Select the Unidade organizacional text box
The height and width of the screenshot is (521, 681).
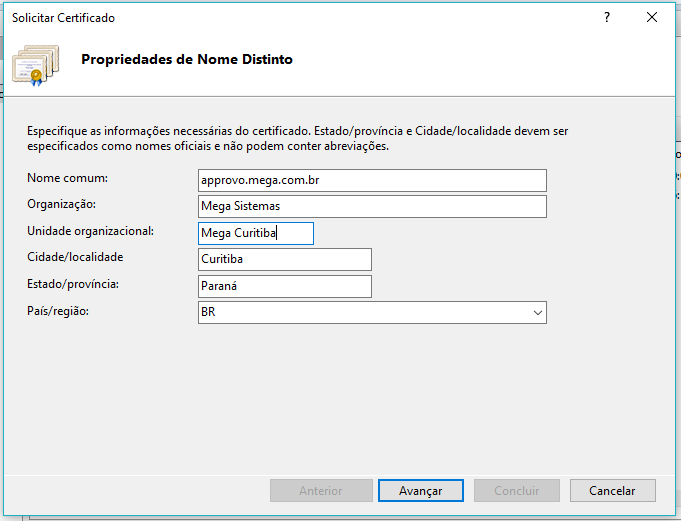pos(256,233)
